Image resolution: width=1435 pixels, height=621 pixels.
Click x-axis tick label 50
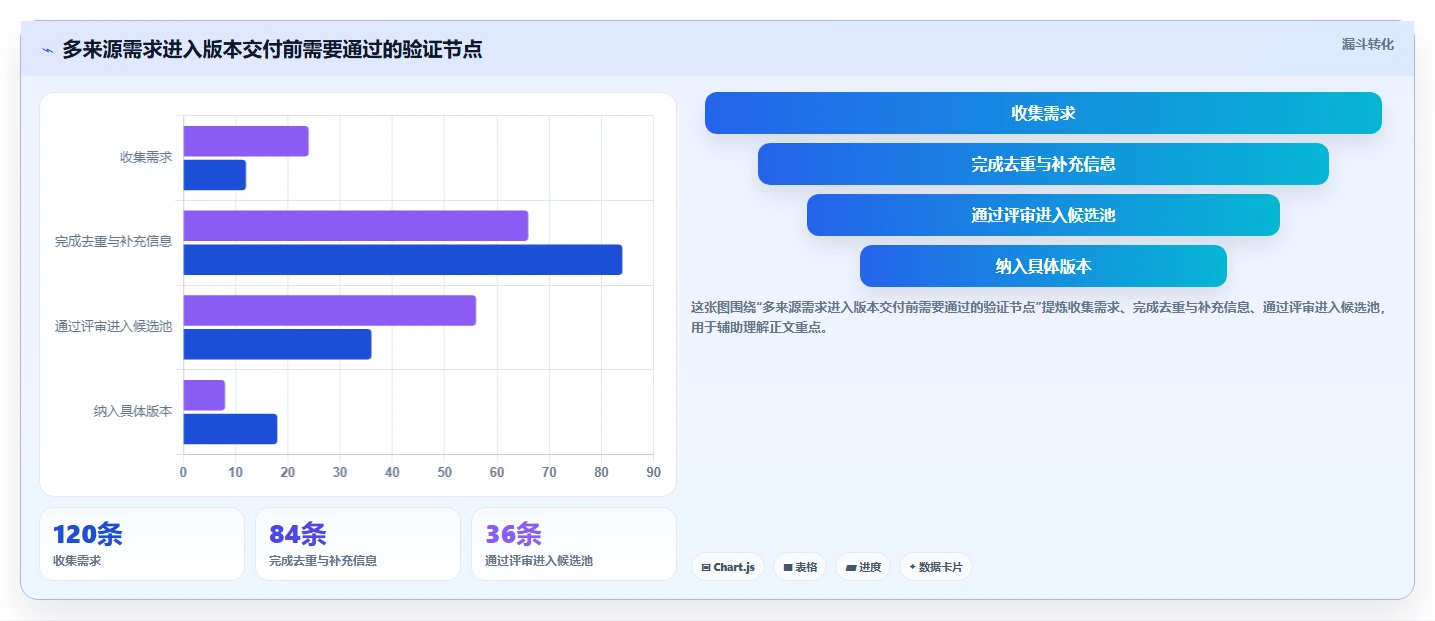click(x=444, y=473)
